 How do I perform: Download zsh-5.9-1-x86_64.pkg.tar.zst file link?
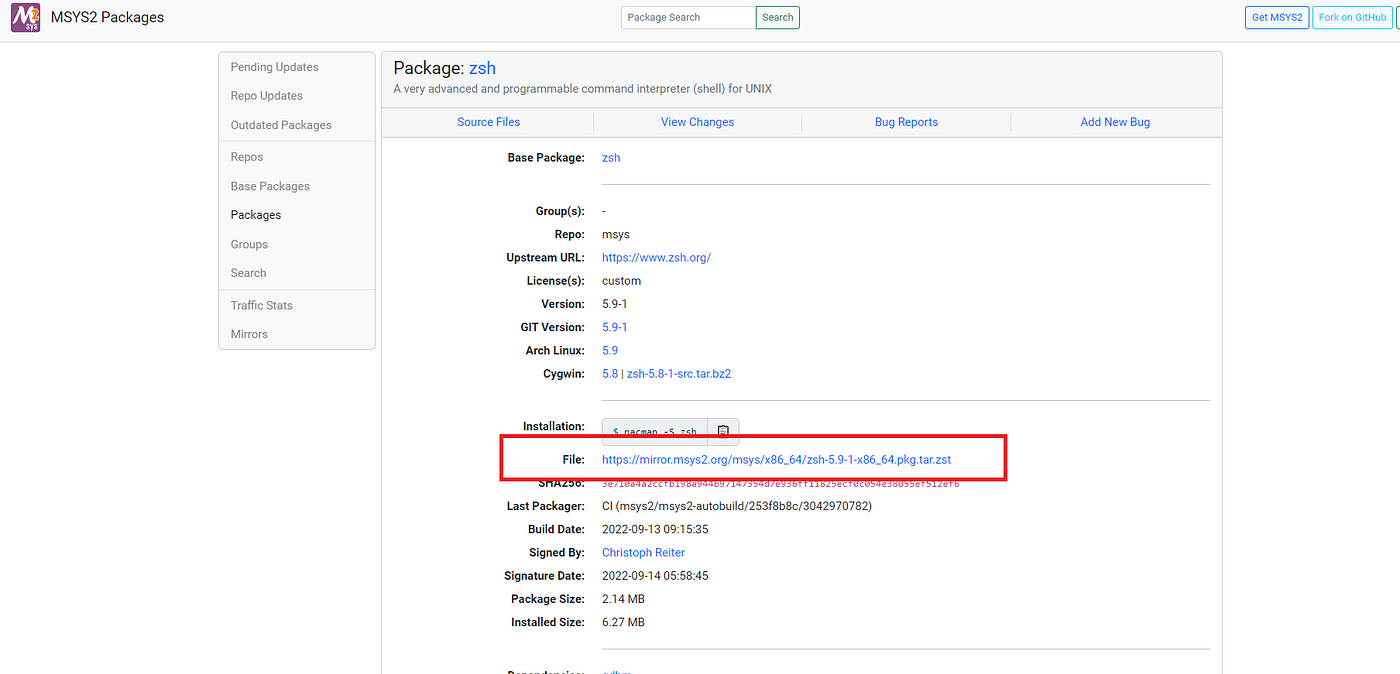(776, 460)
